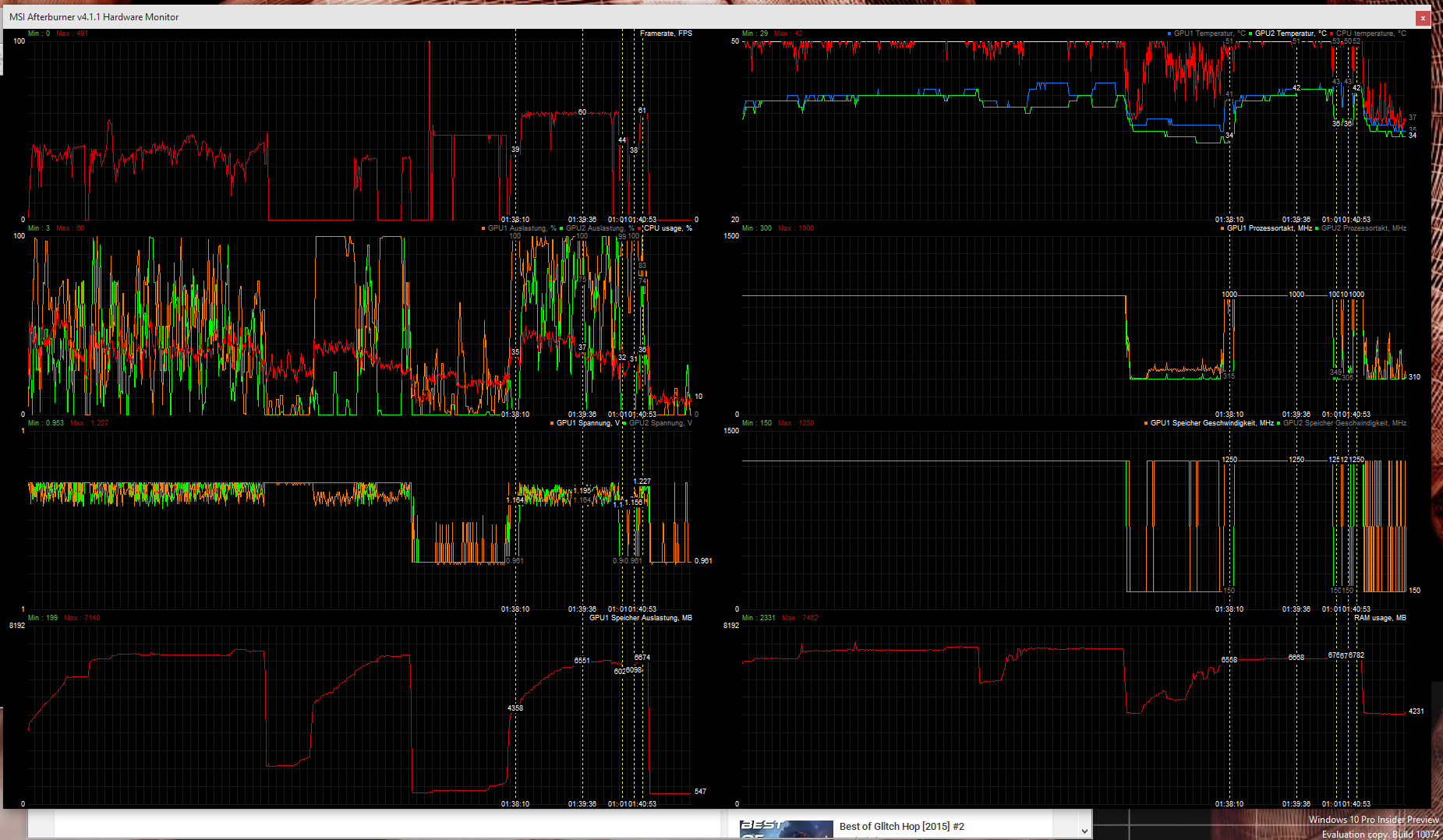This screenshot has width=1443, height=840.
Task: Select the GPU1 Speicher Auslastung, MB label
Action: 640,618
